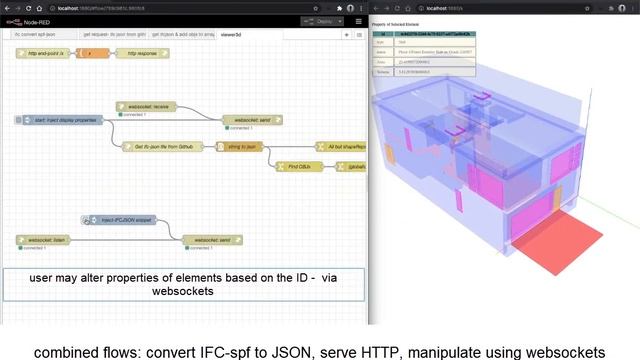Reload the 3D viewer browser page
This screenshot has width=640, height=360.
click(x=397, y=8)
